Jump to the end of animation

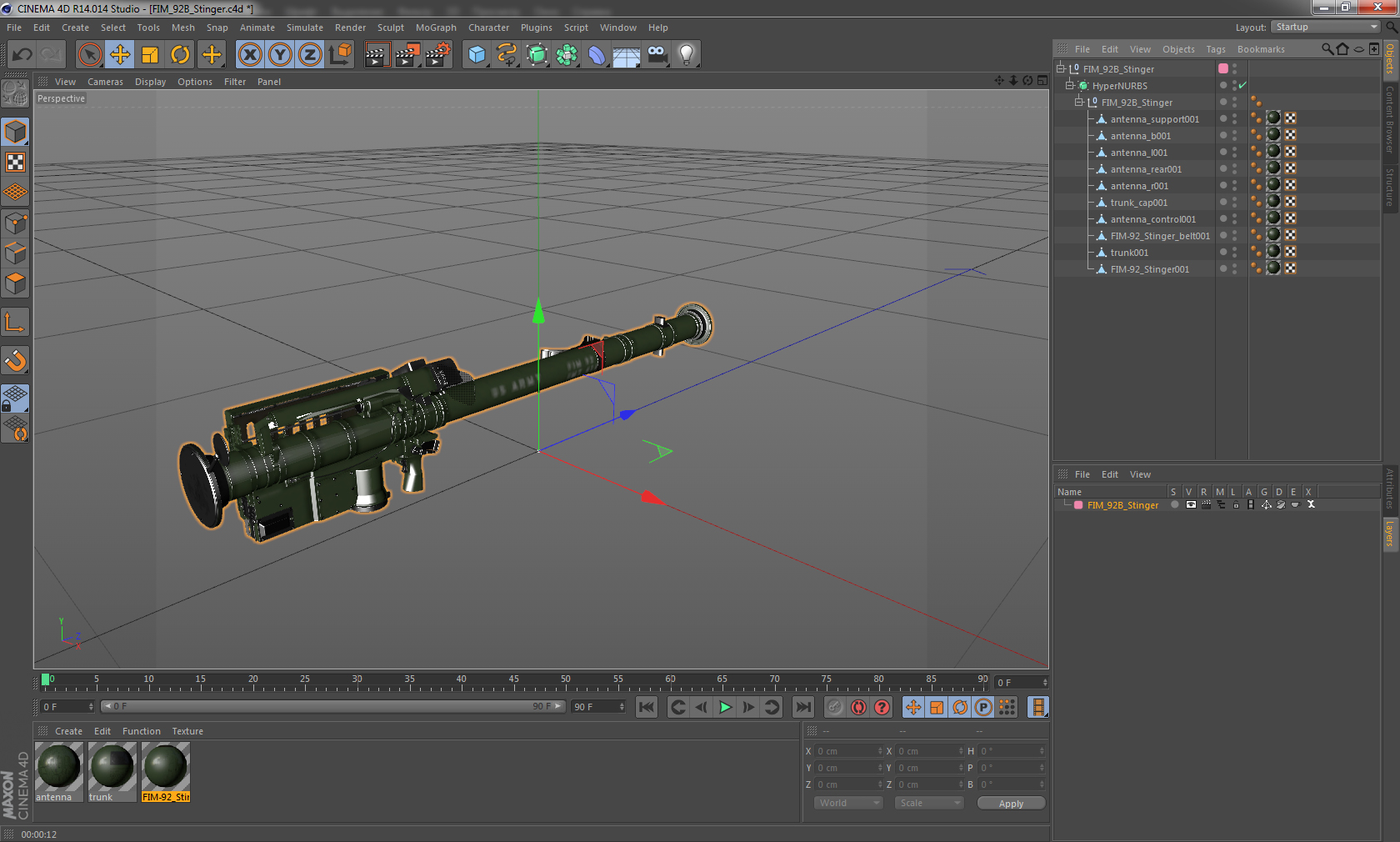(802, 707)
